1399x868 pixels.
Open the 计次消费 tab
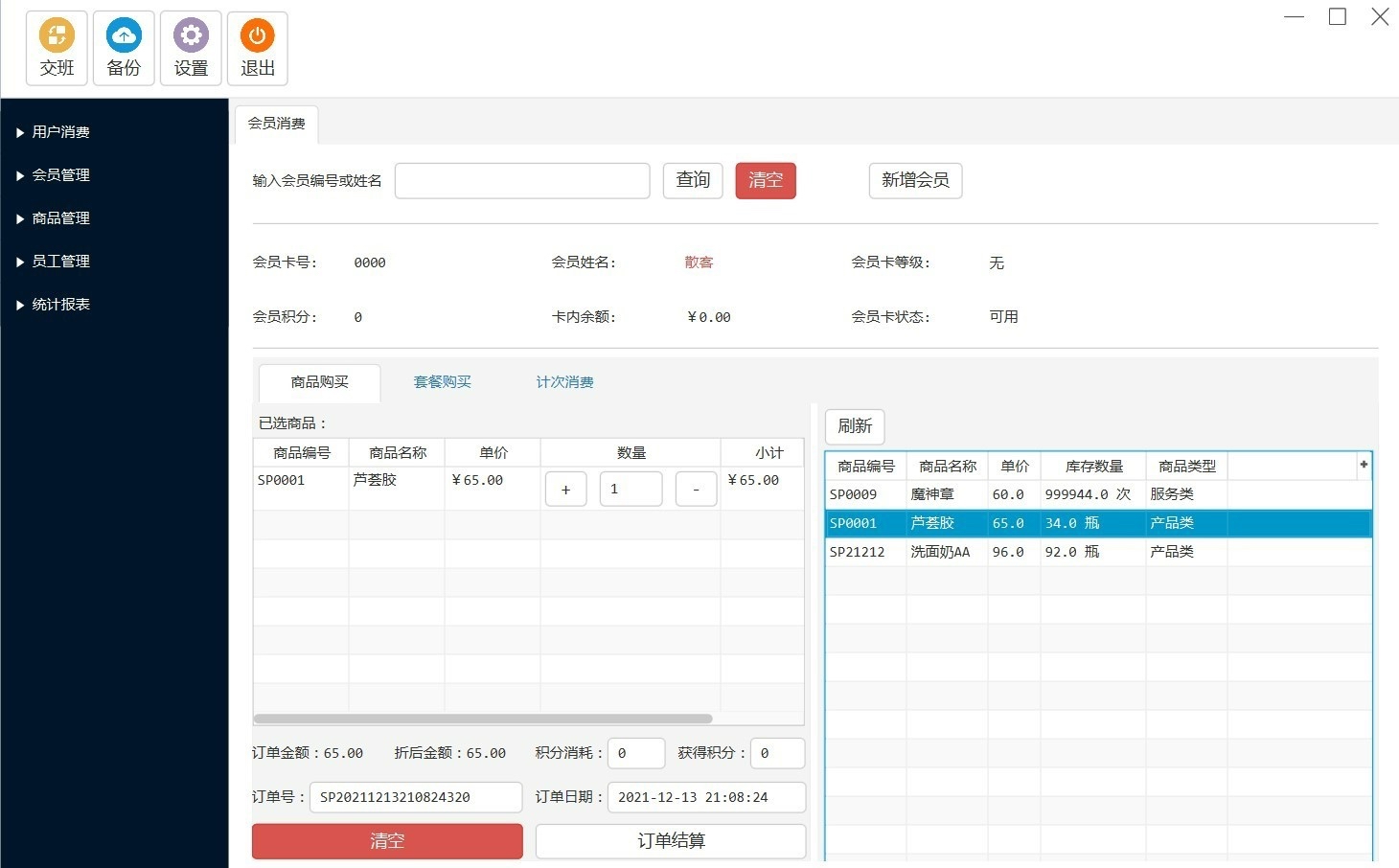(564, 380)
